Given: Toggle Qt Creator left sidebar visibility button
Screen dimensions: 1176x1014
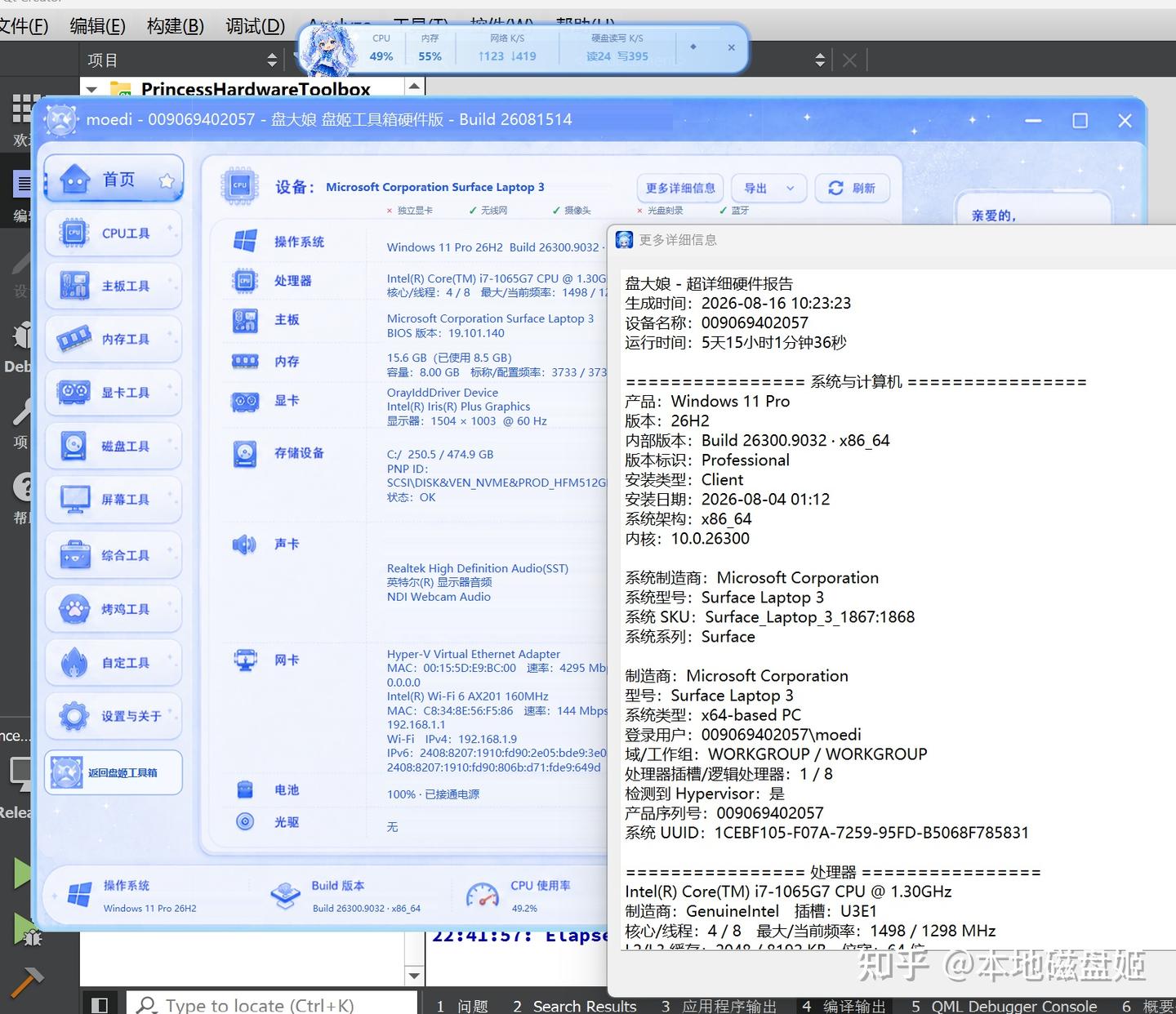Looking at the screenshot, I should click(99, 1005).
